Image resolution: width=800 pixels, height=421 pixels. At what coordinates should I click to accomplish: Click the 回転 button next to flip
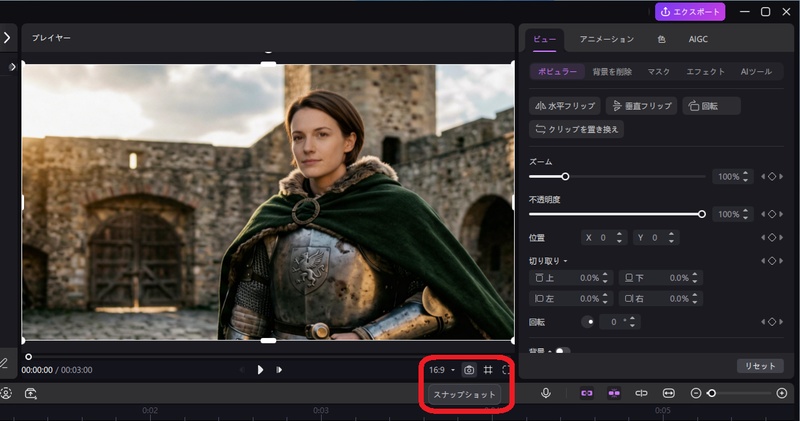tap(711, 106)
